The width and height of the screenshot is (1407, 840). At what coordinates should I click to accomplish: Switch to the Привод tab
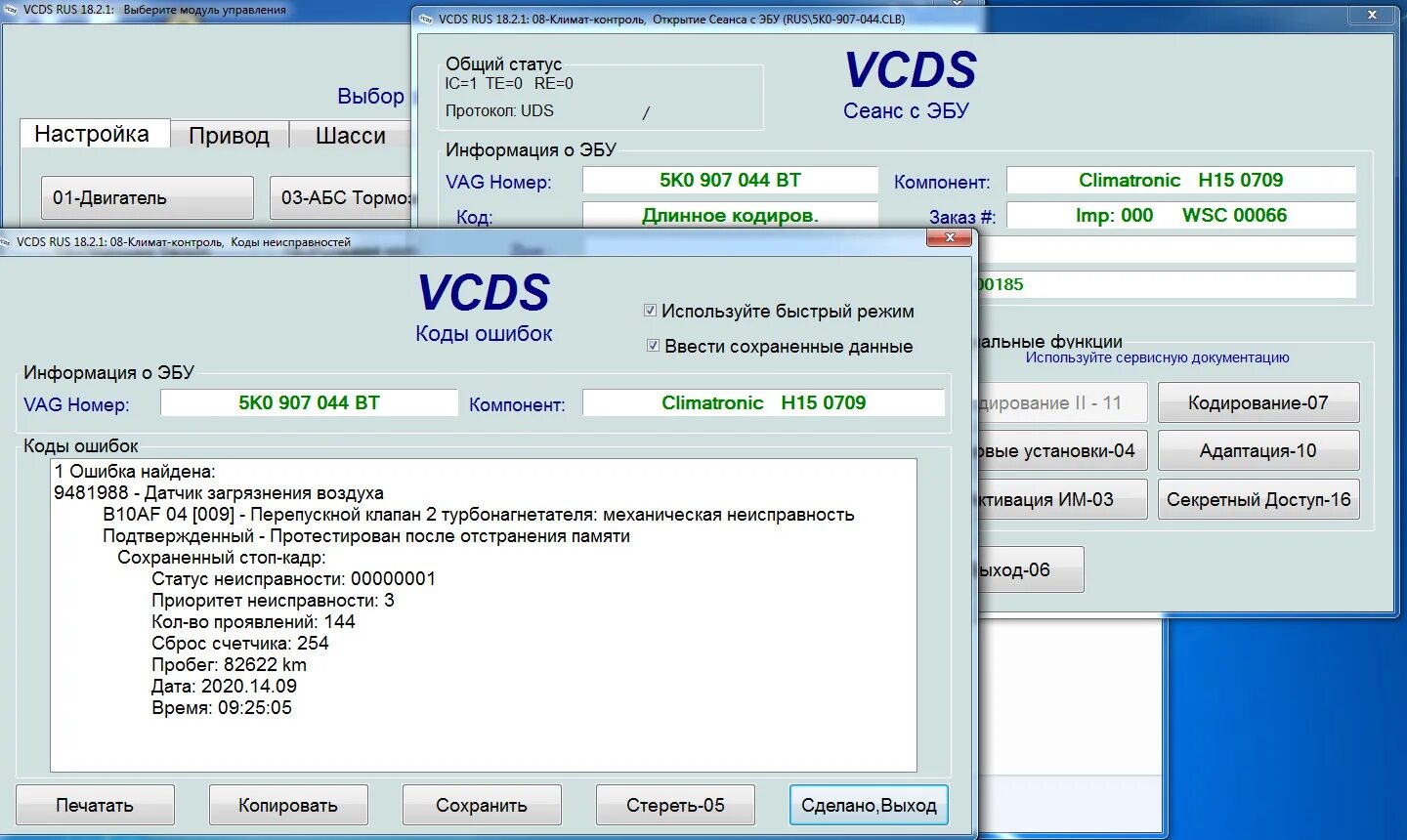[x=230, y=136]
